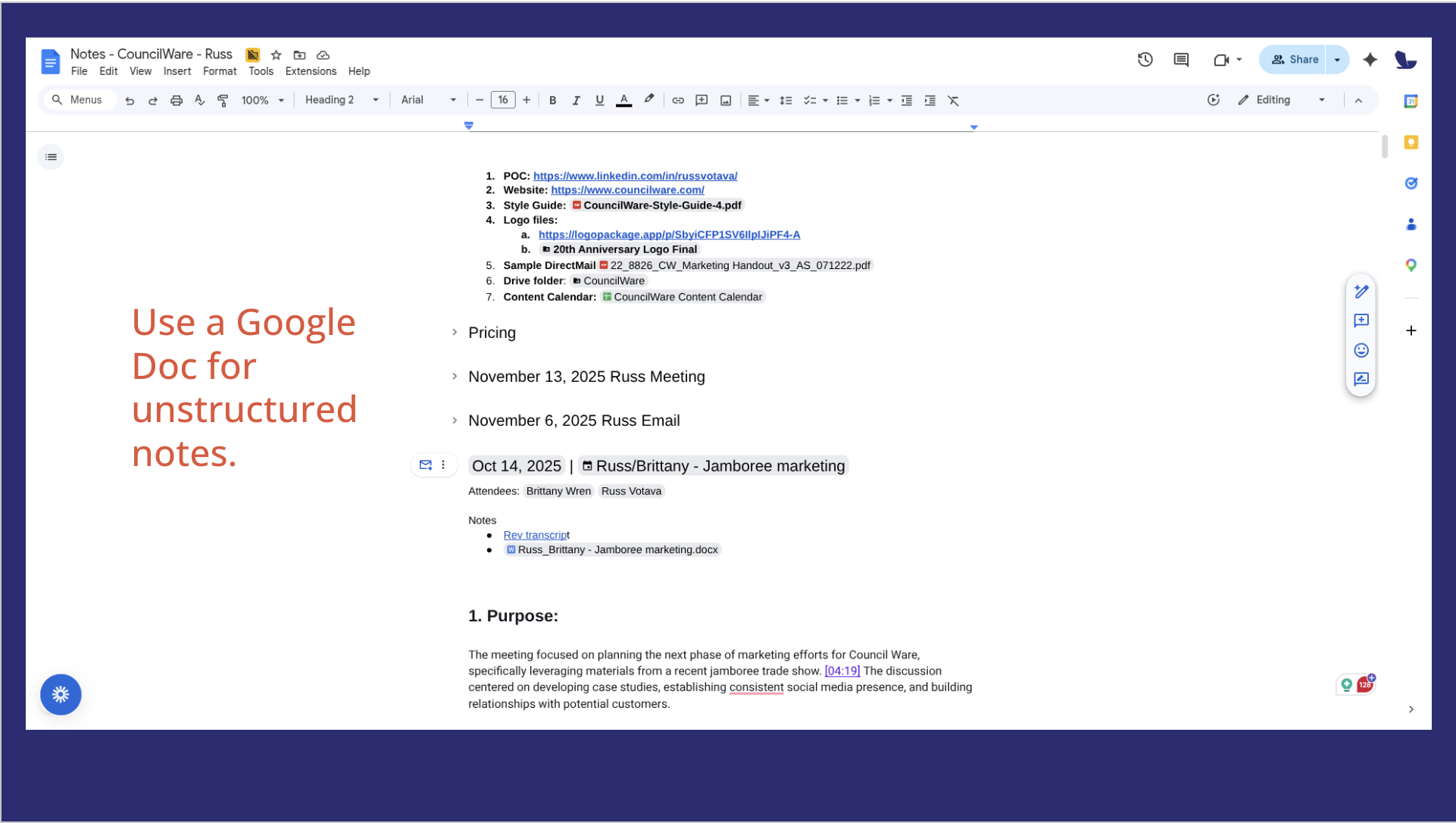Expand the Pricing heading
This screenshot has height=823, width=1456.
click(x=455, y=332)
